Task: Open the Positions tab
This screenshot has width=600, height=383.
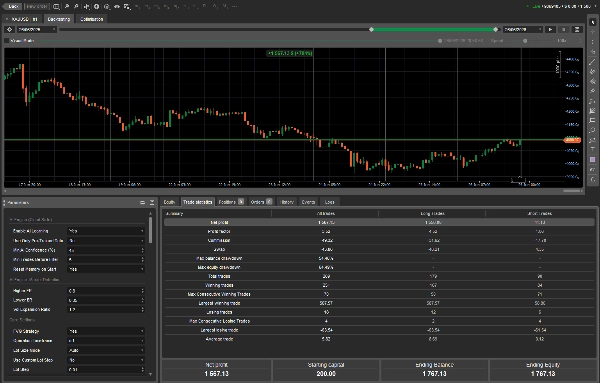Action: (x=231, y=202)
